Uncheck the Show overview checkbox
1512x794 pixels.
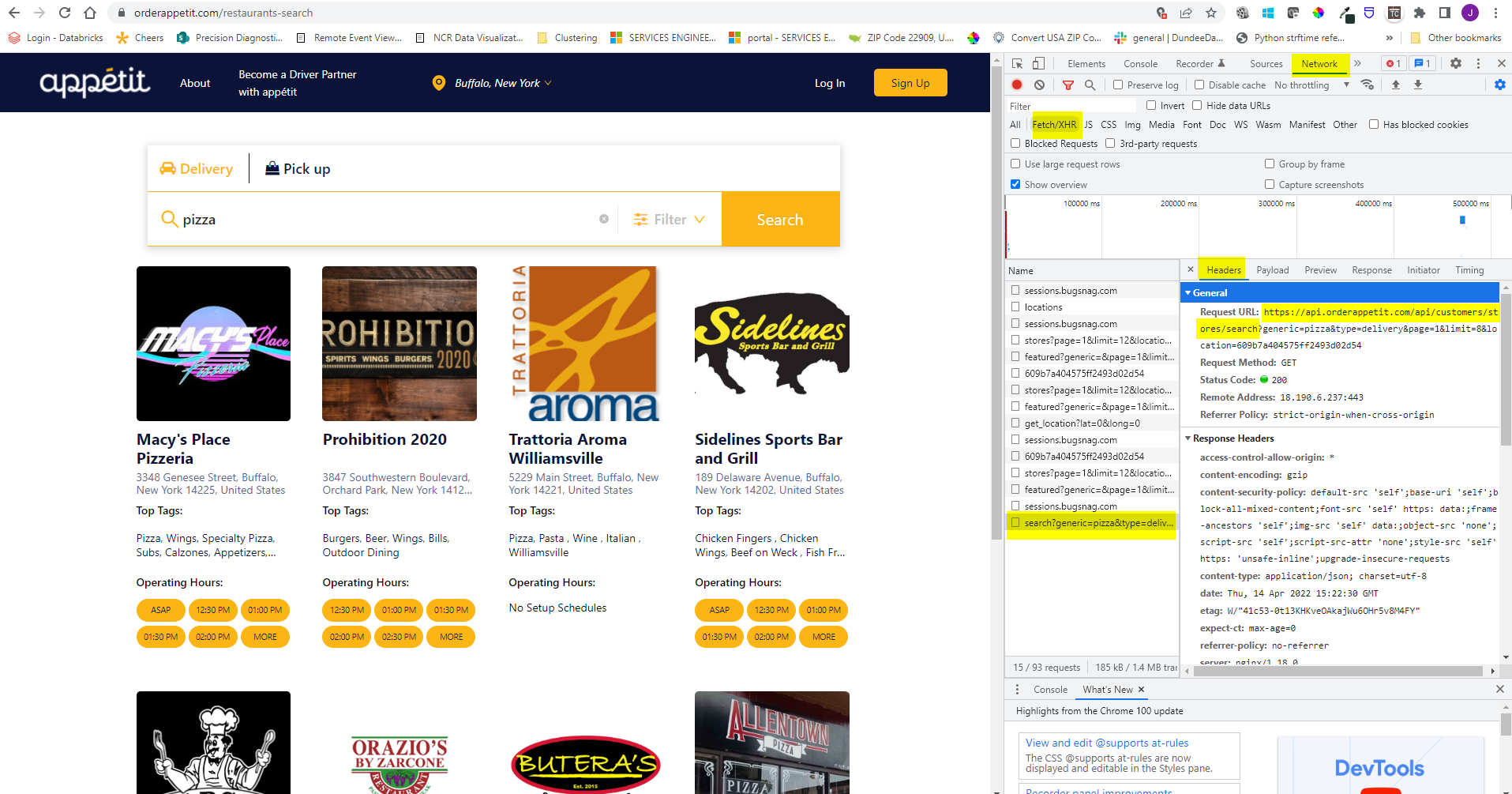1015,184
